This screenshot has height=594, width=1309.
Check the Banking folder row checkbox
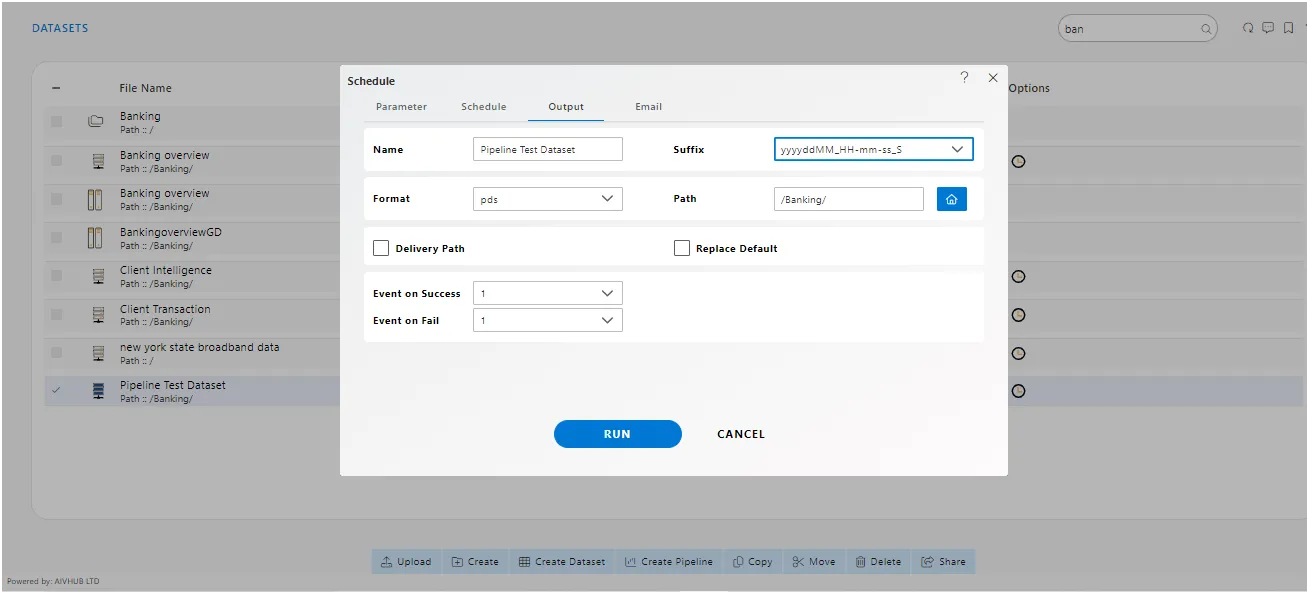click(x=56, y=122)
